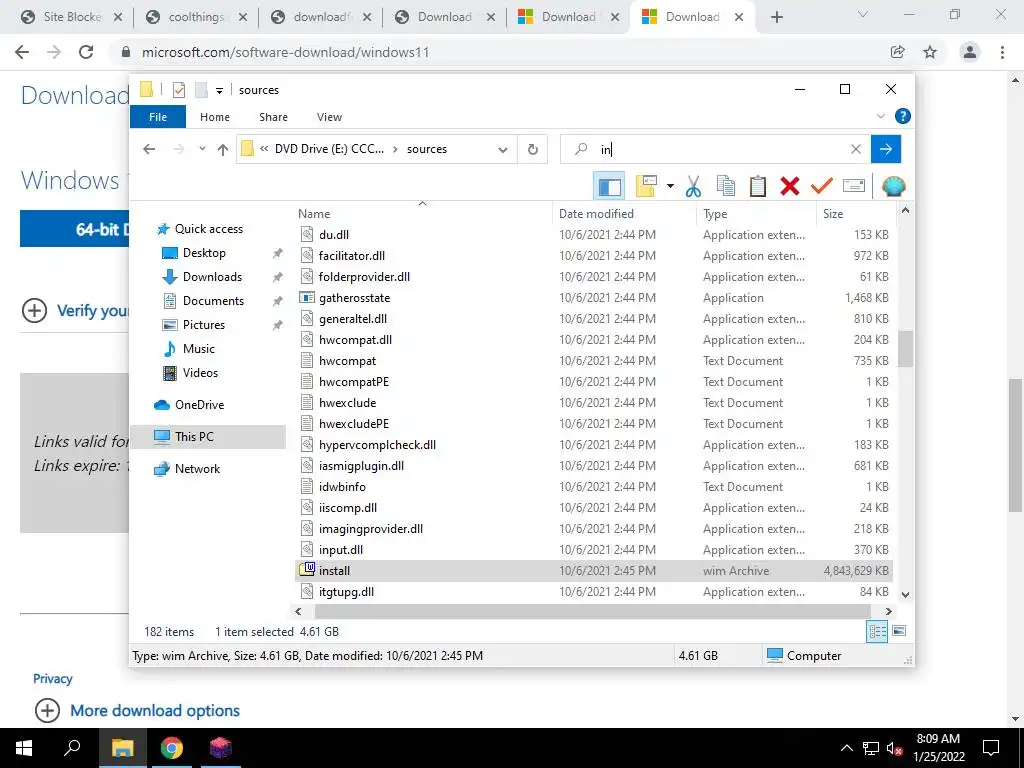Image resolution: width=1024 pixels, height=768 pixels.
Task: Select OneDrive in navigation pane
Action: click(199, 405)
